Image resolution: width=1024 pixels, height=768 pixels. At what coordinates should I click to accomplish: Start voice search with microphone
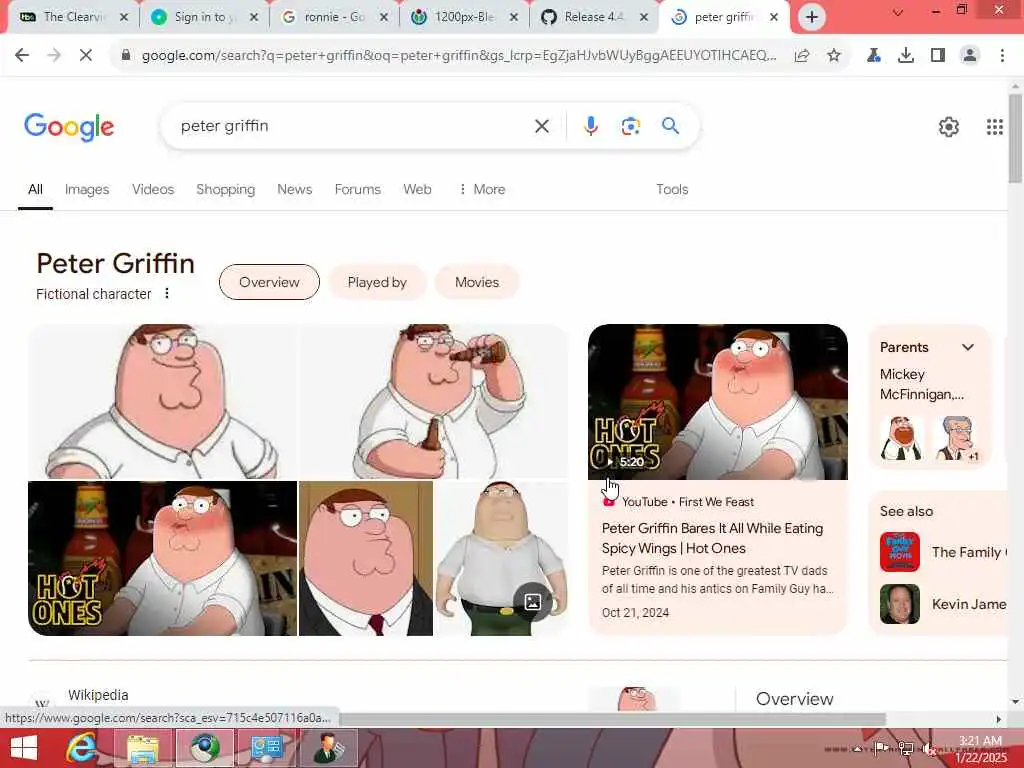coord(590,126)
